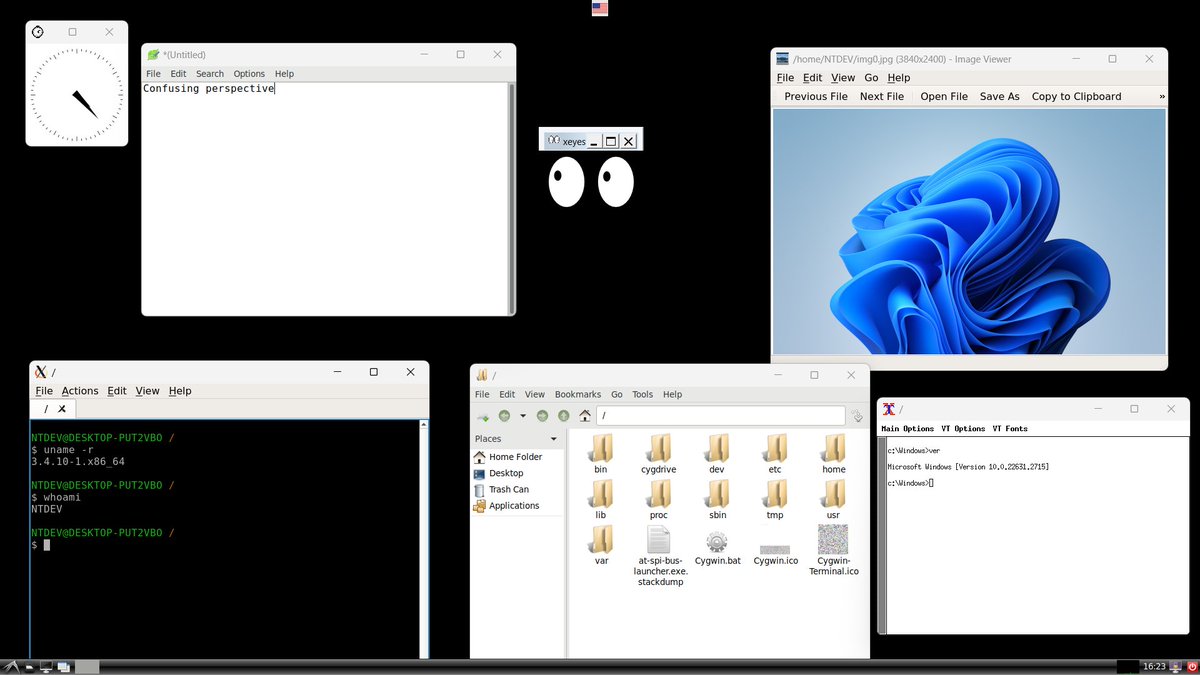Click Open File in Image Viewer
Viewport: 1200px width, 675px height.
pyautogui.click(x=944, y=97)
